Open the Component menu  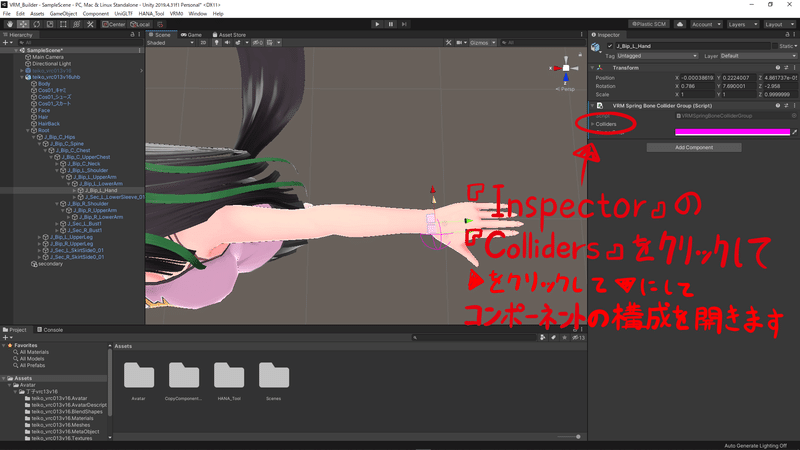point(95,14)
